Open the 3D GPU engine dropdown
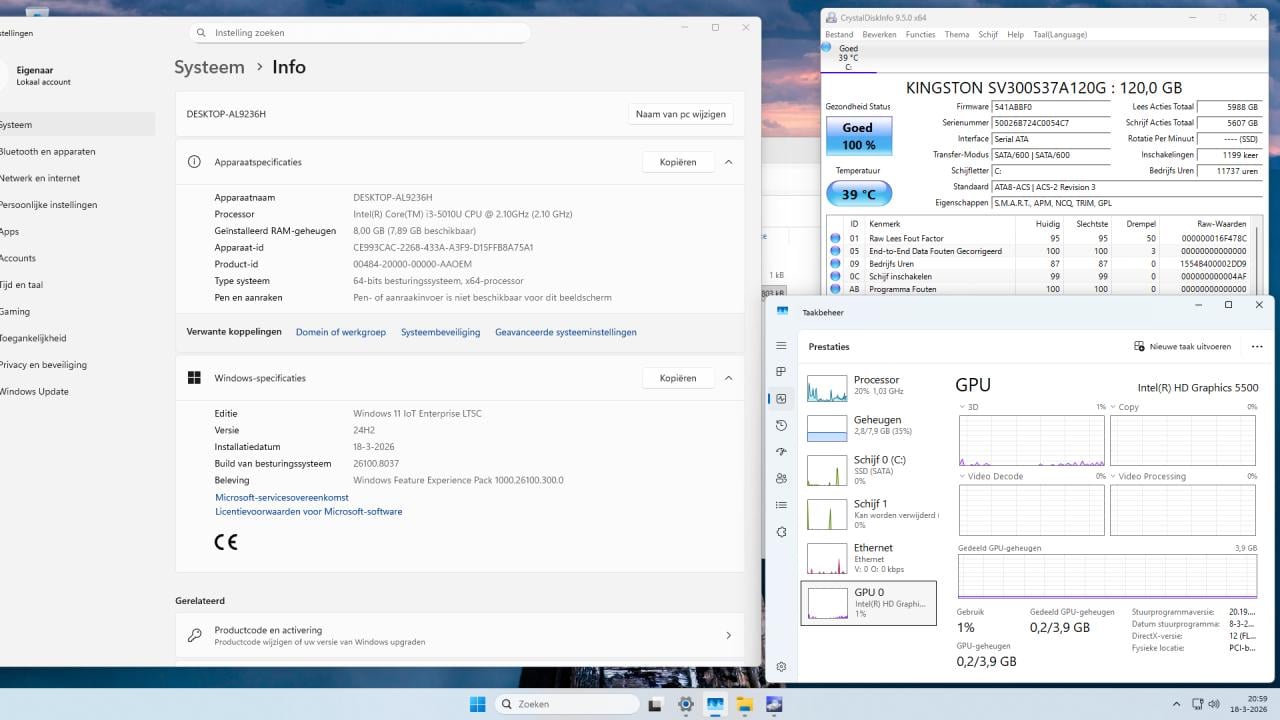This screenshot has height=720, width=1280. pos(963,407)
